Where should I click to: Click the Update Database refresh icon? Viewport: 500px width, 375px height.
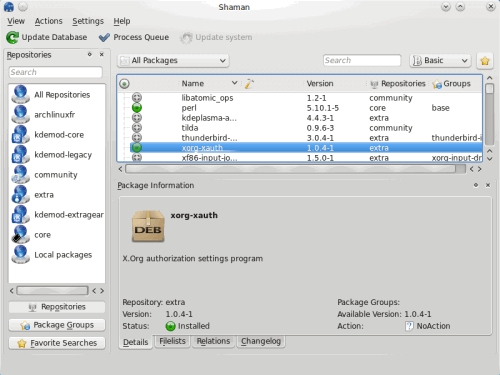12,37
